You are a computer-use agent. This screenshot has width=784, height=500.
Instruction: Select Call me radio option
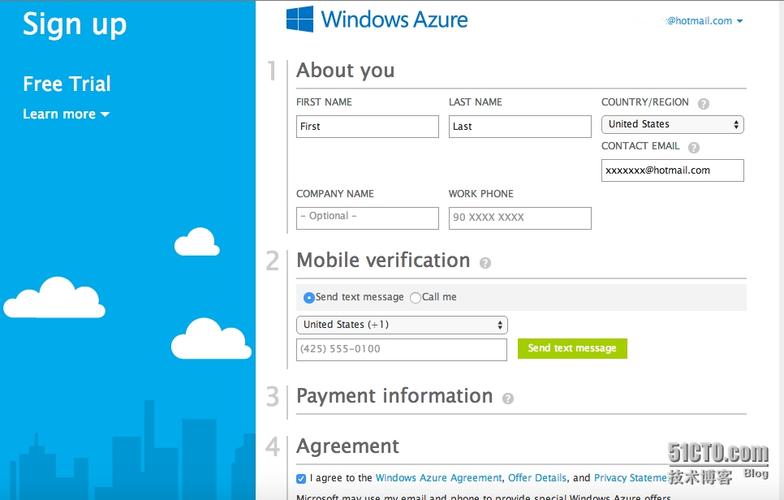coord(415,298)
